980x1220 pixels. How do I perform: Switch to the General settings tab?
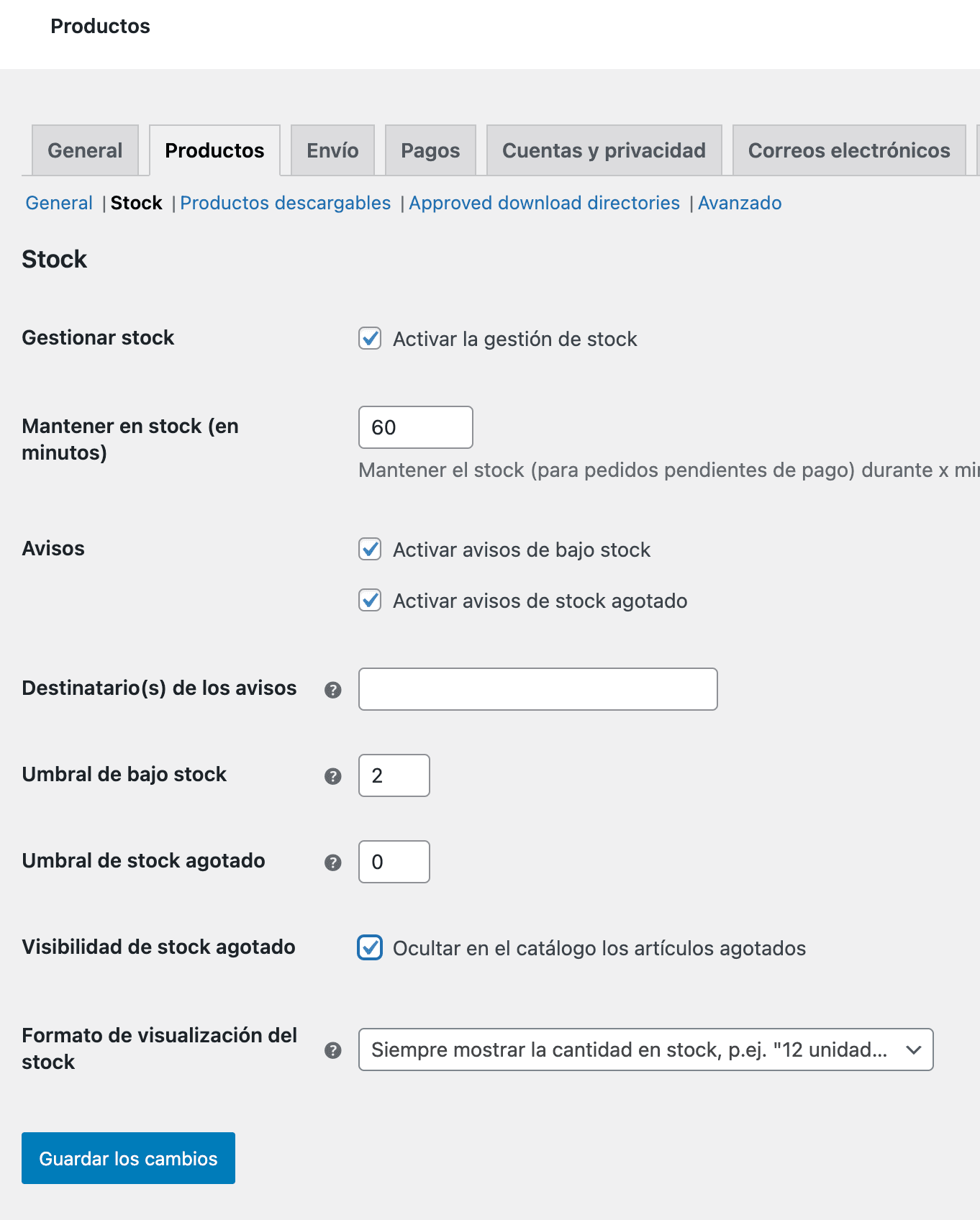coord(85,150)
